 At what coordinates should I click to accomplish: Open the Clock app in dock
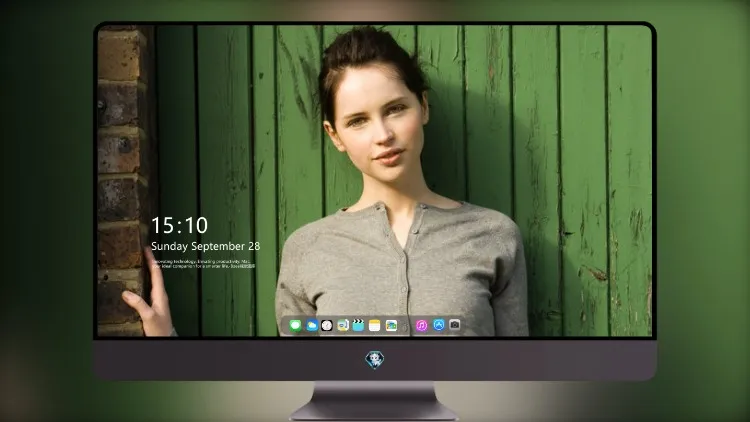(x=327, y=325)
